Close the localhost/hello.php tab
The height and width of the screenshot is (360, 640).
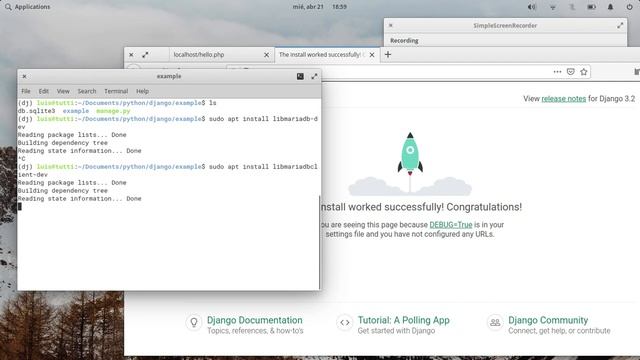click(x=267, y=55)
